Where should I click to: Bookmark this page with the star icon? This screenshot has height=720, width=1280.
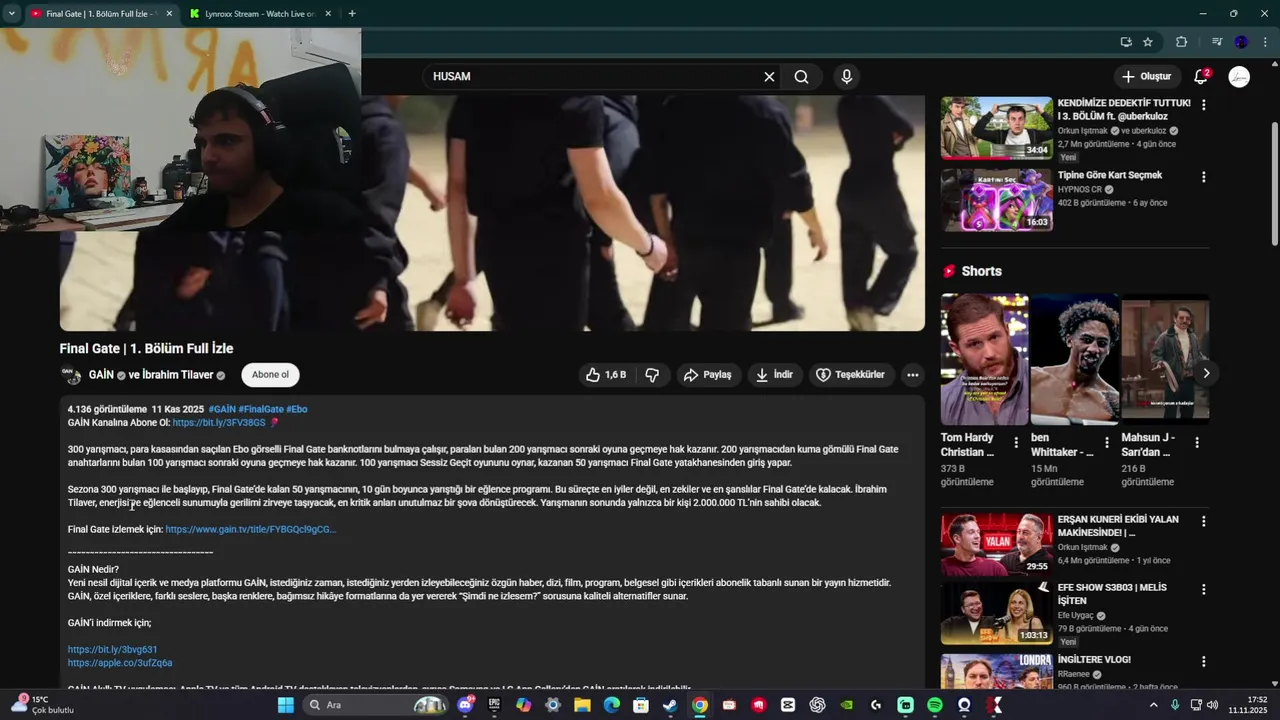point(1148,42)
